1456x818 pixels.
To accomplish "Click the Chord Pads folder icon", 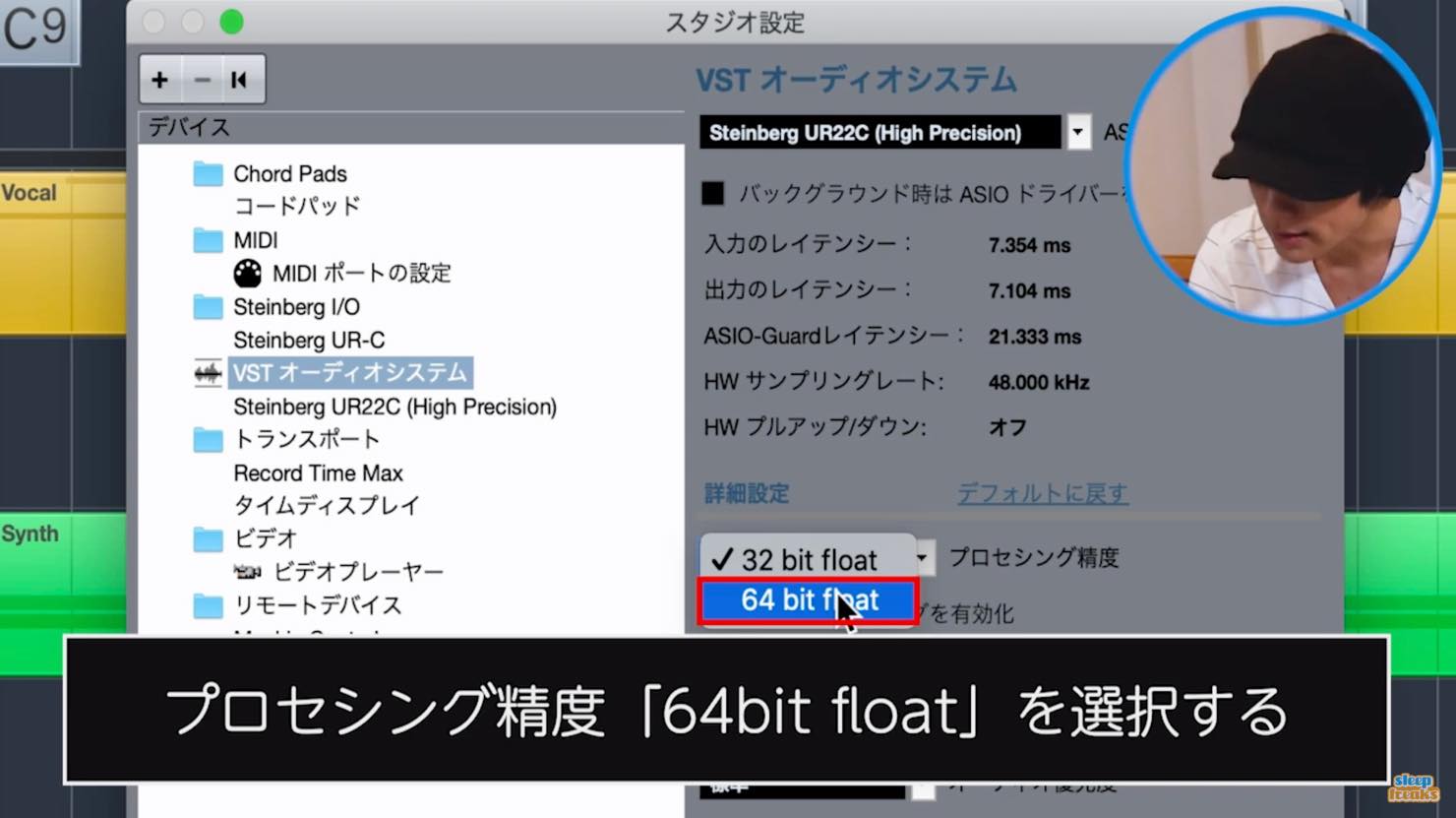I will 208,174.
